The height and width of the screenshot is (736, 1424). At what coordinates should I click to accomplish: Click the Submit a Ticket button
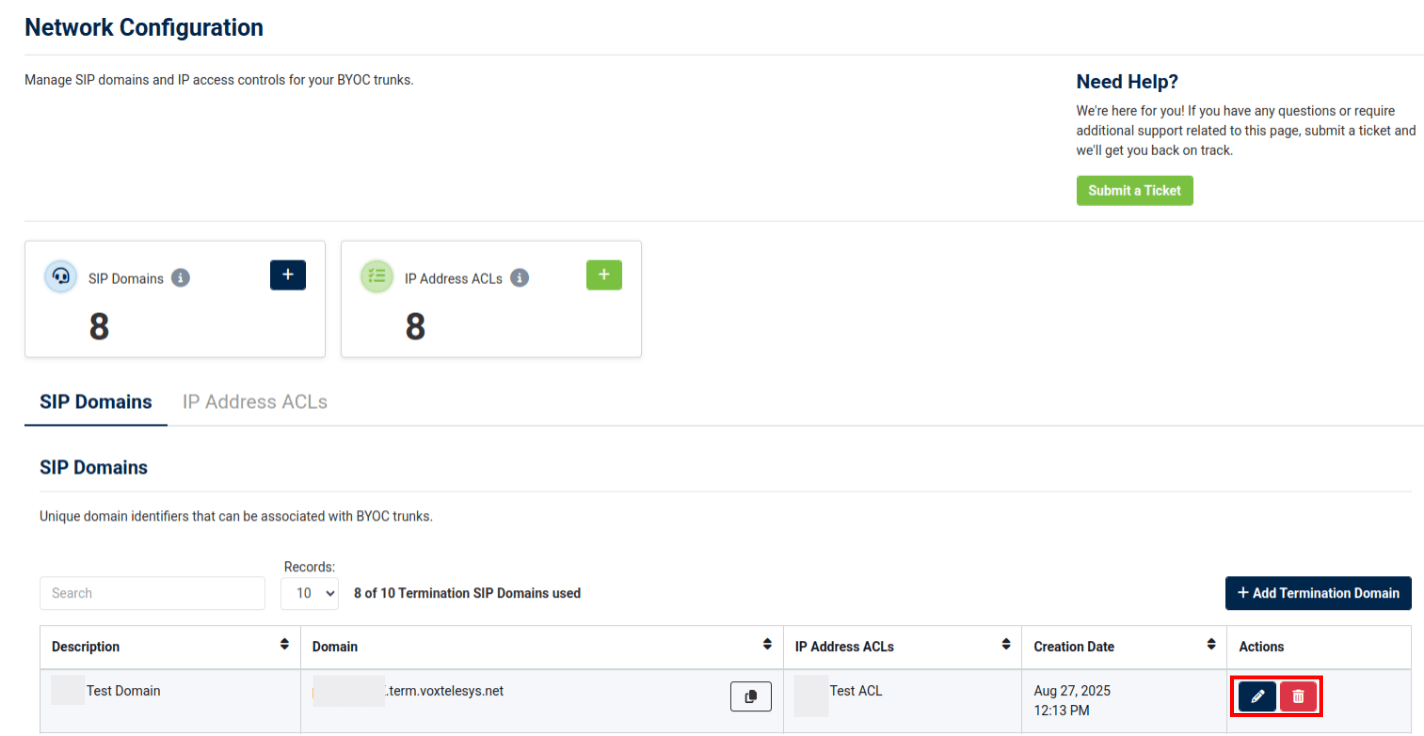1134,190
